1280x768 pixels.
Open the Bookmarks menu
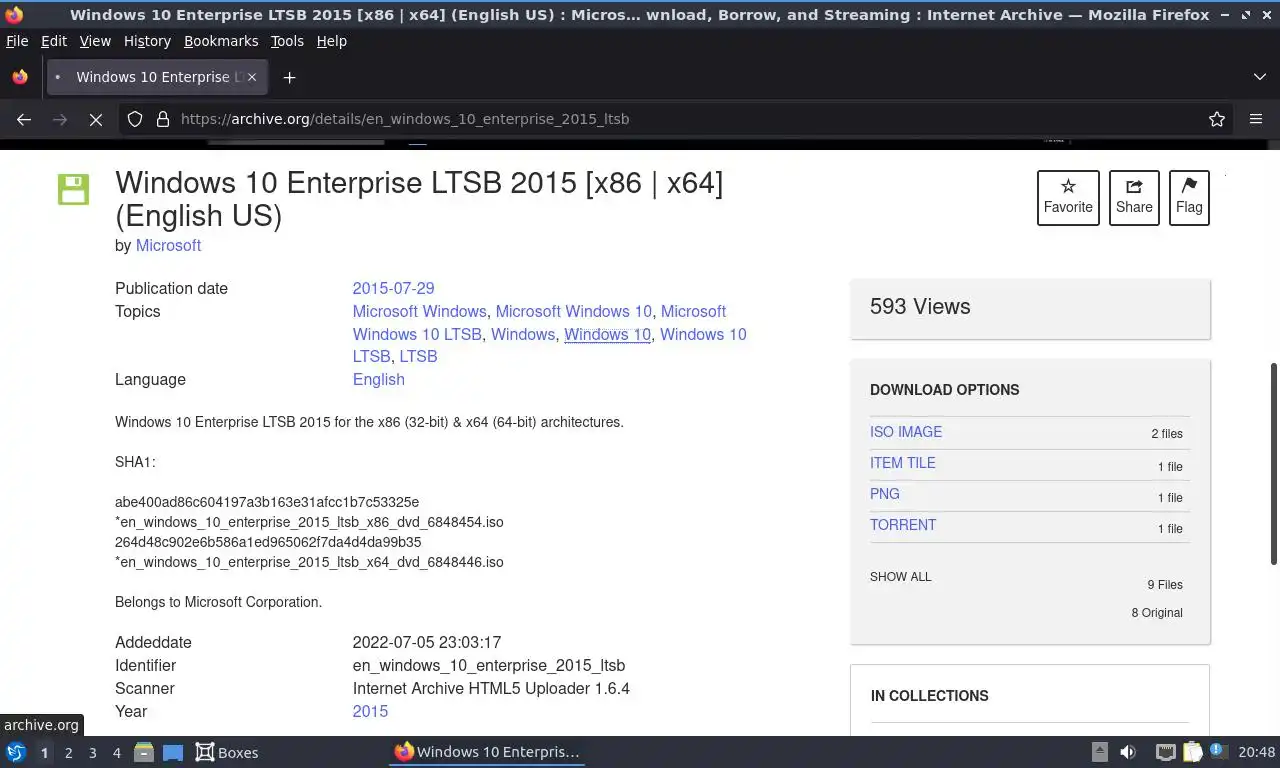point(221,41)
